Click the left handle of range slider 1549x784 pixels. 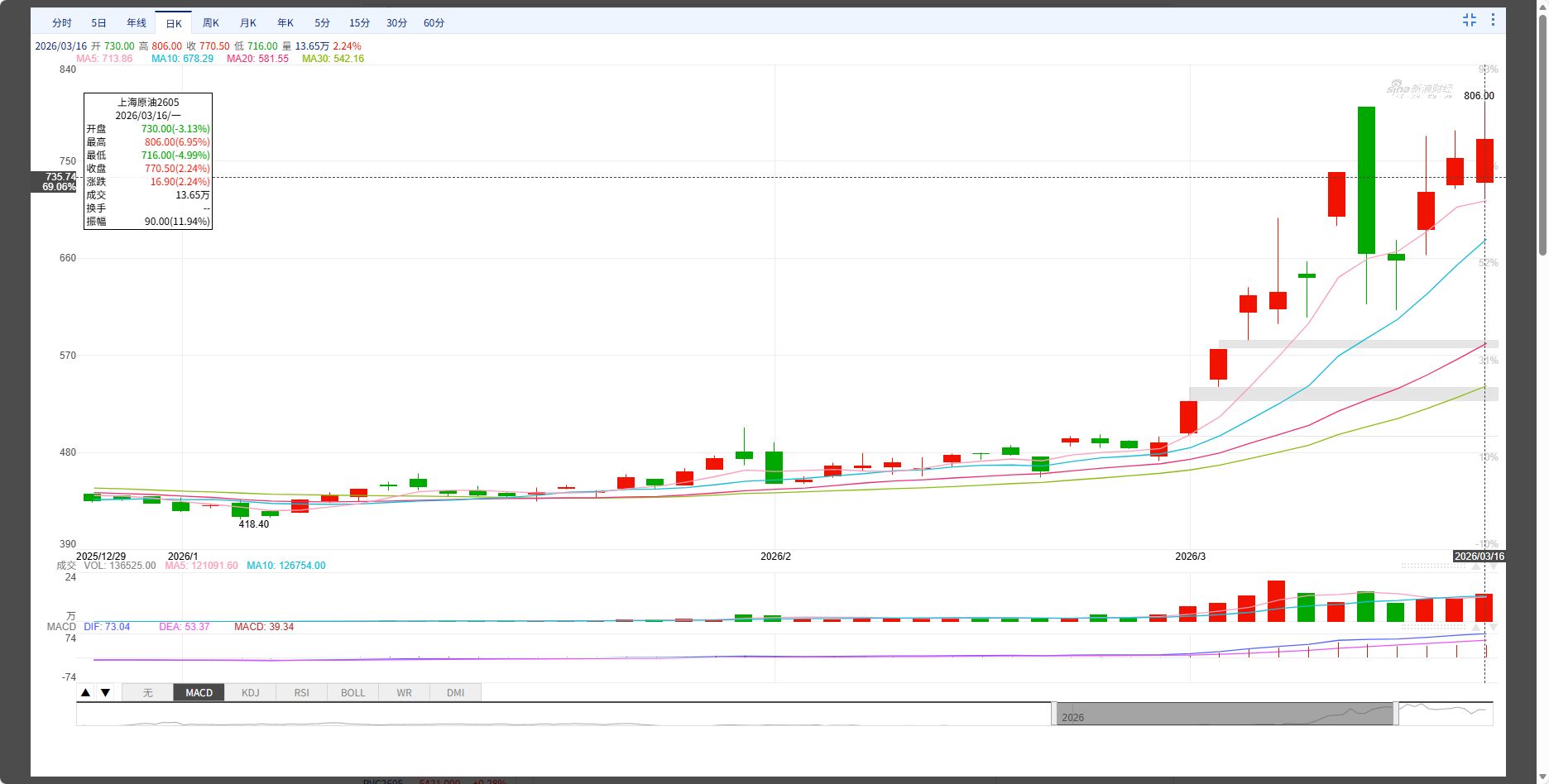(1053, 713)
